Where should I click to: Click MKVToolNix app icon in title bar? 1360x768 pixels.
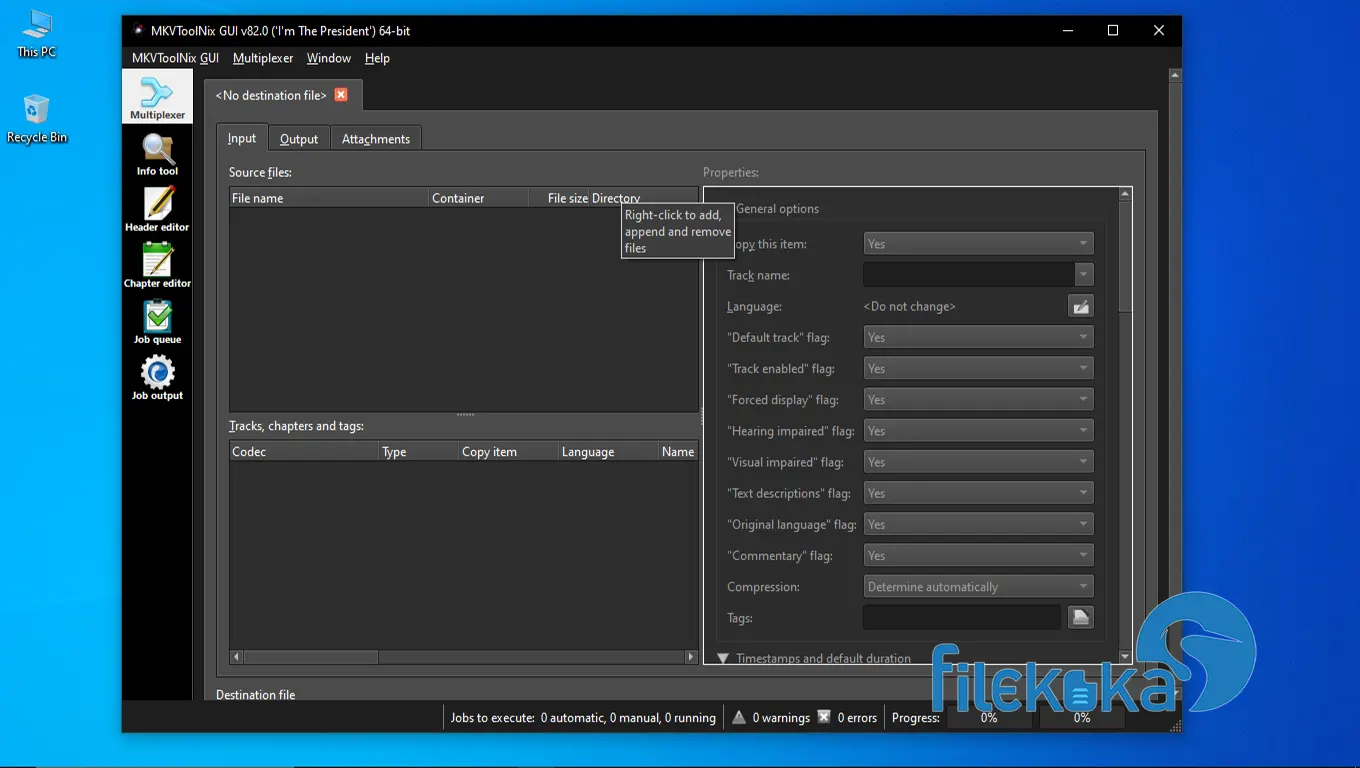pyautogui.click(x=138, y=30)
